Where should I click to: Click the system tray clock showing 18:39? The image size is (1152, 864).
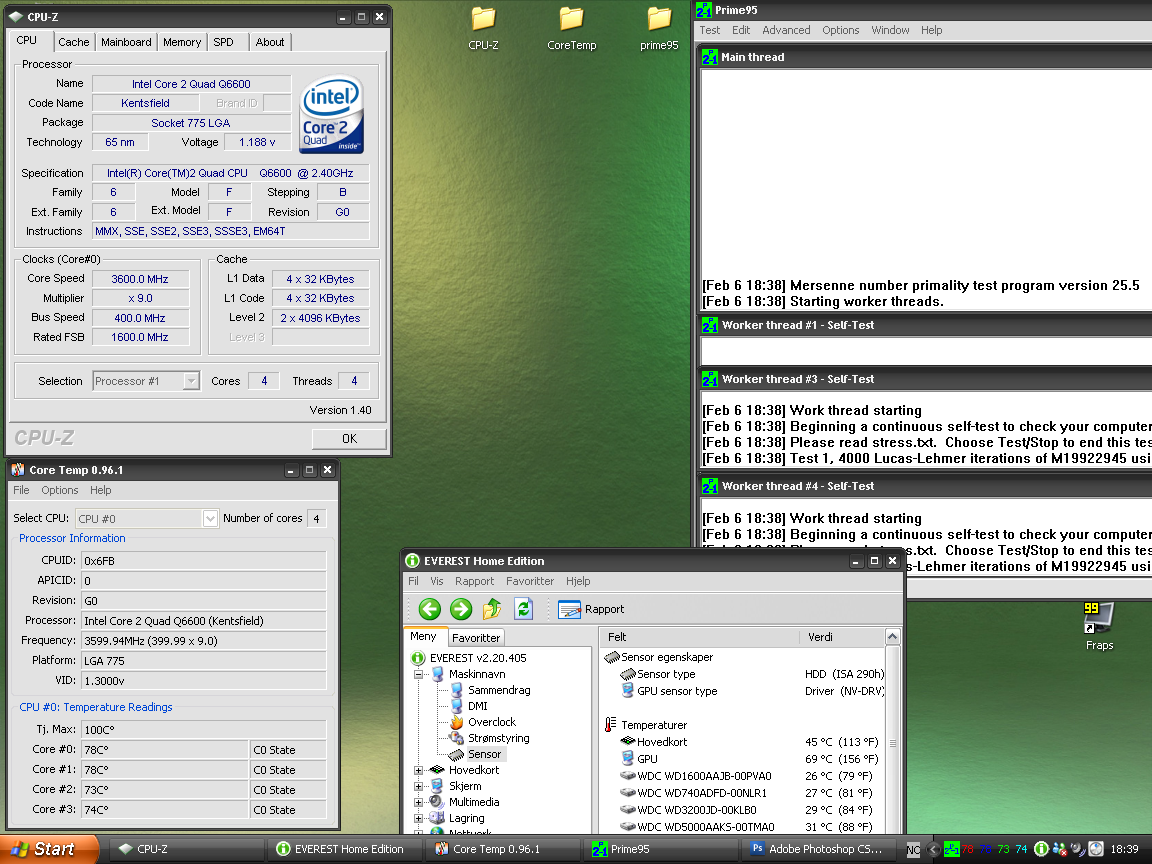pyautogui.click(x=1124, y=849)
